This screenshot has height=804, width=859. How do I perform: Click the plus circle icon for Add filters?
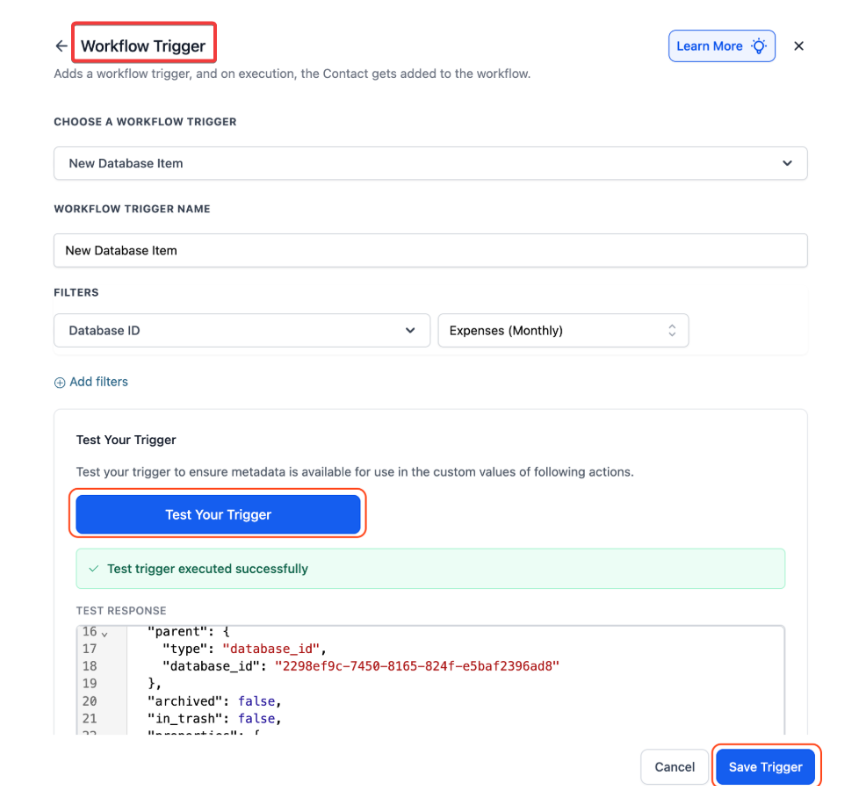tap(60, 382)
